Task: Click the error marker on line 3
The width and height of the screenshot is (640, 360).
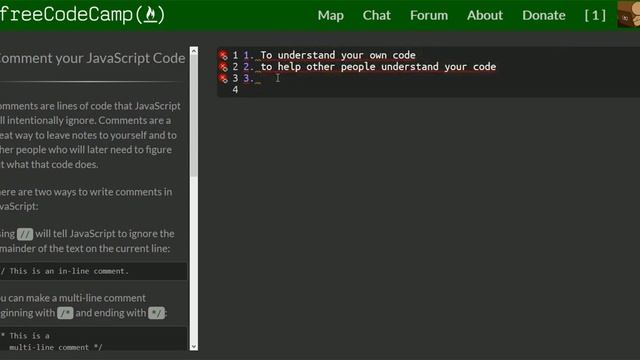Action: point(223,78)
